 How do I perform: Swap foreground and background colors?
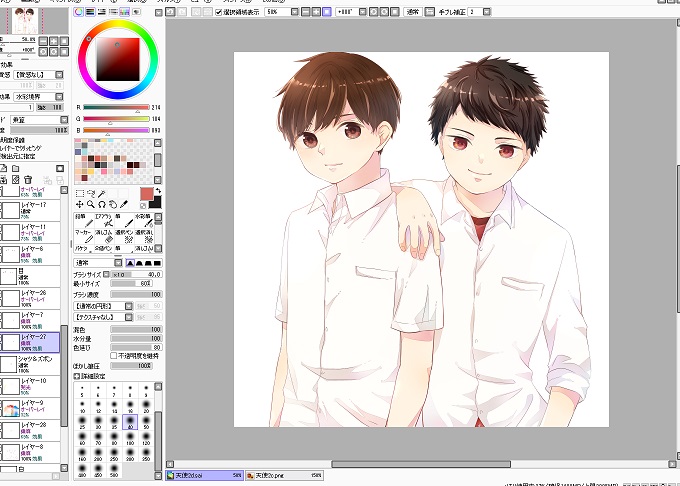pos(158,190)
